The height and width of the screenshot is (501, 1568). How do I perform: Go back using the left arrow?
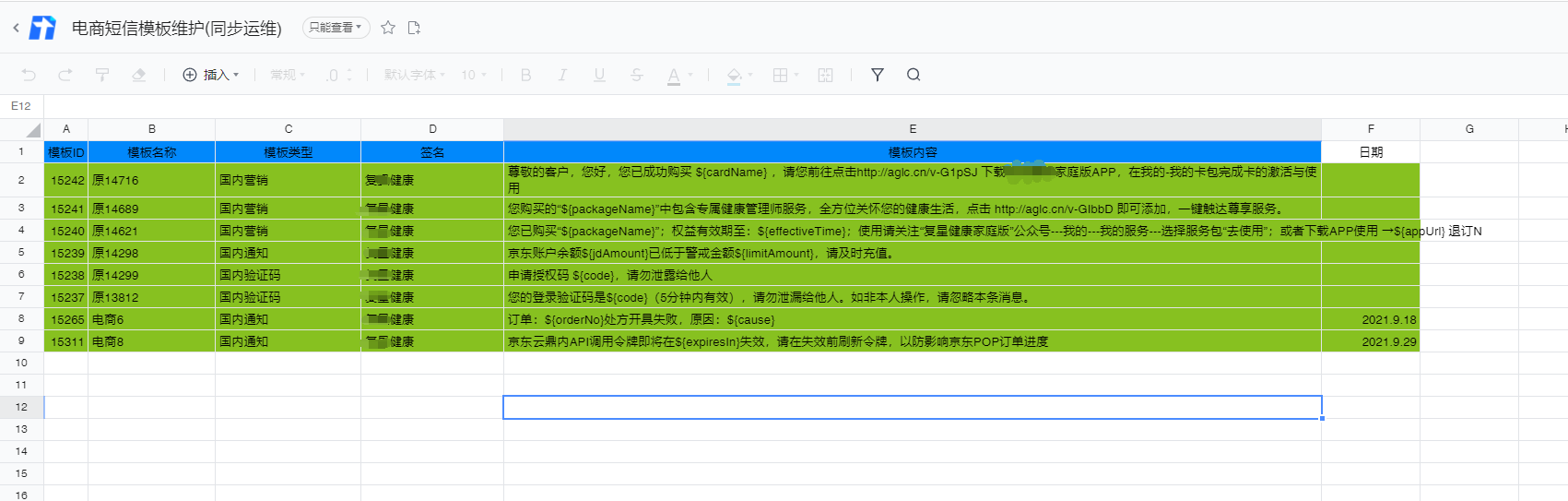[x=16, y=28]
